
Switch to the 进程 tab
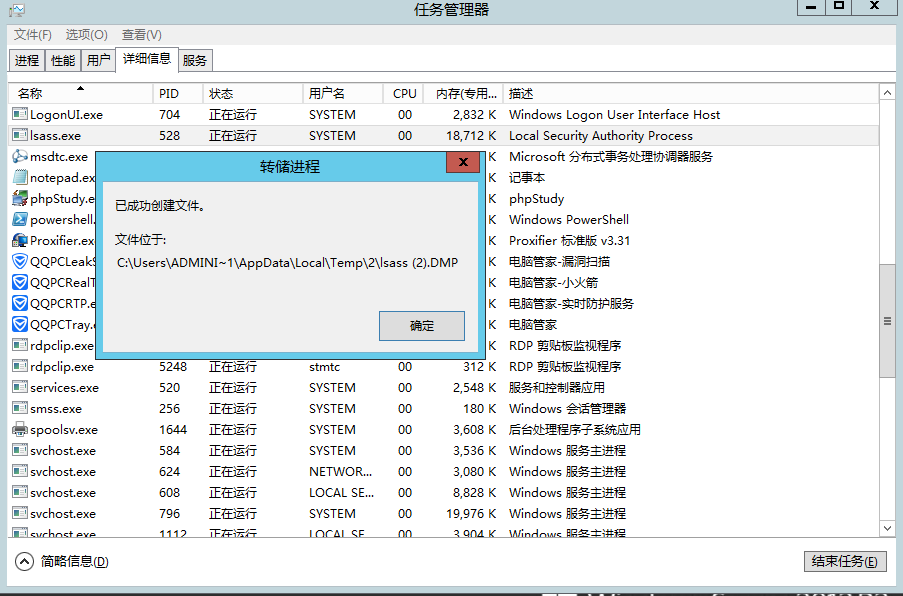pos(27,60)
